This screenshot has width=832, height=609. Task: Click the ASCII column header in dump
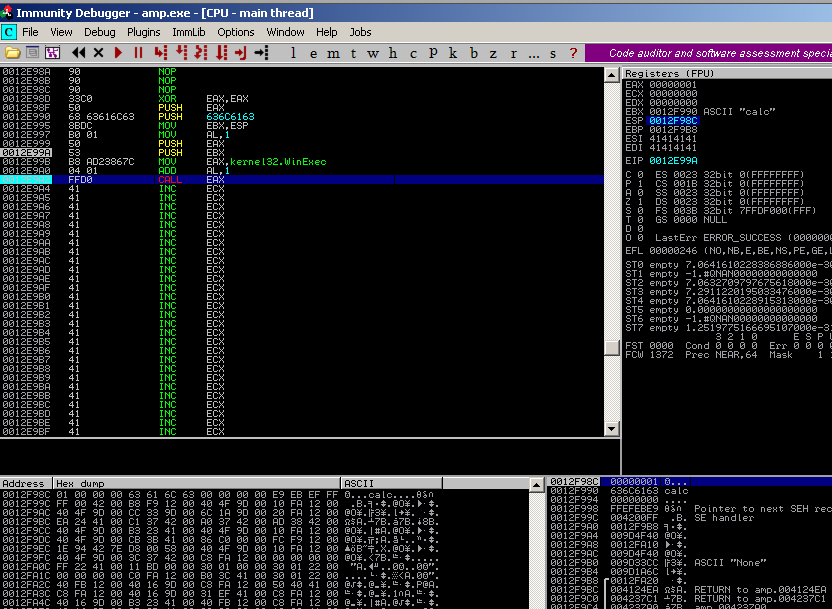pyautogui.click(x=392, y=483)
